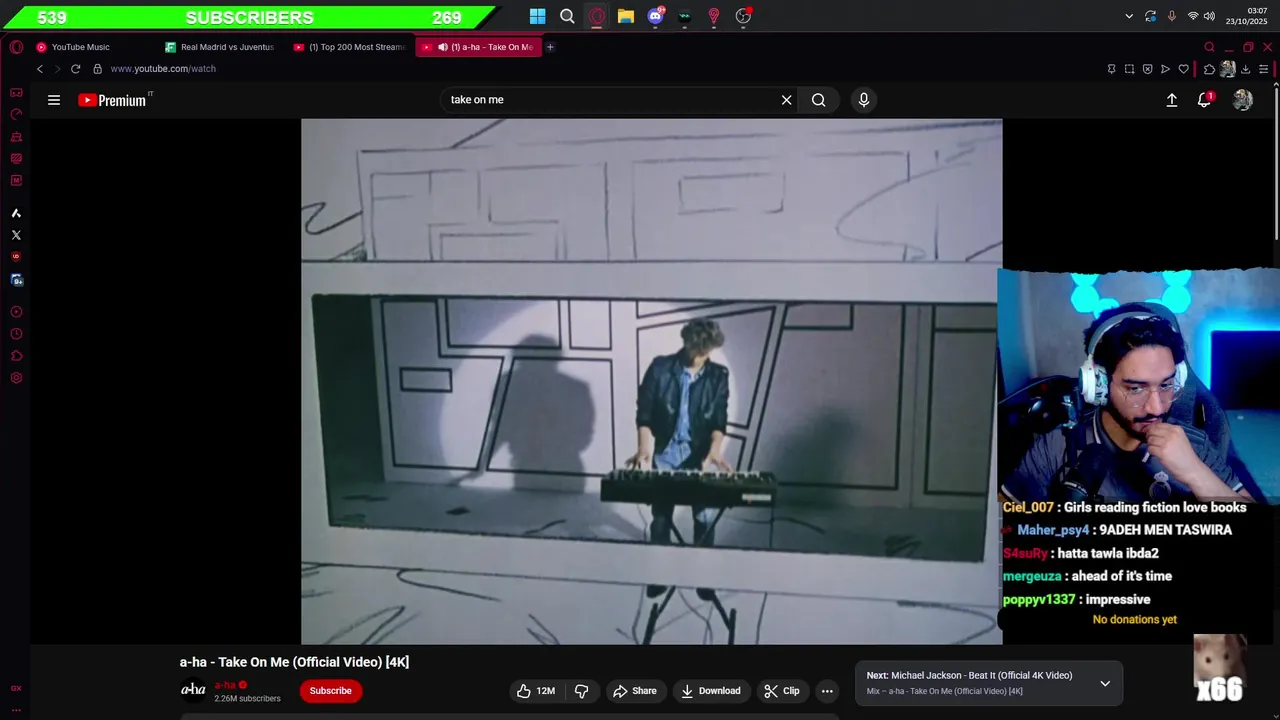Screen dimensions: 1280x720
Task: Search open tabs with the magnifier icon
Action: [1209, 47]
